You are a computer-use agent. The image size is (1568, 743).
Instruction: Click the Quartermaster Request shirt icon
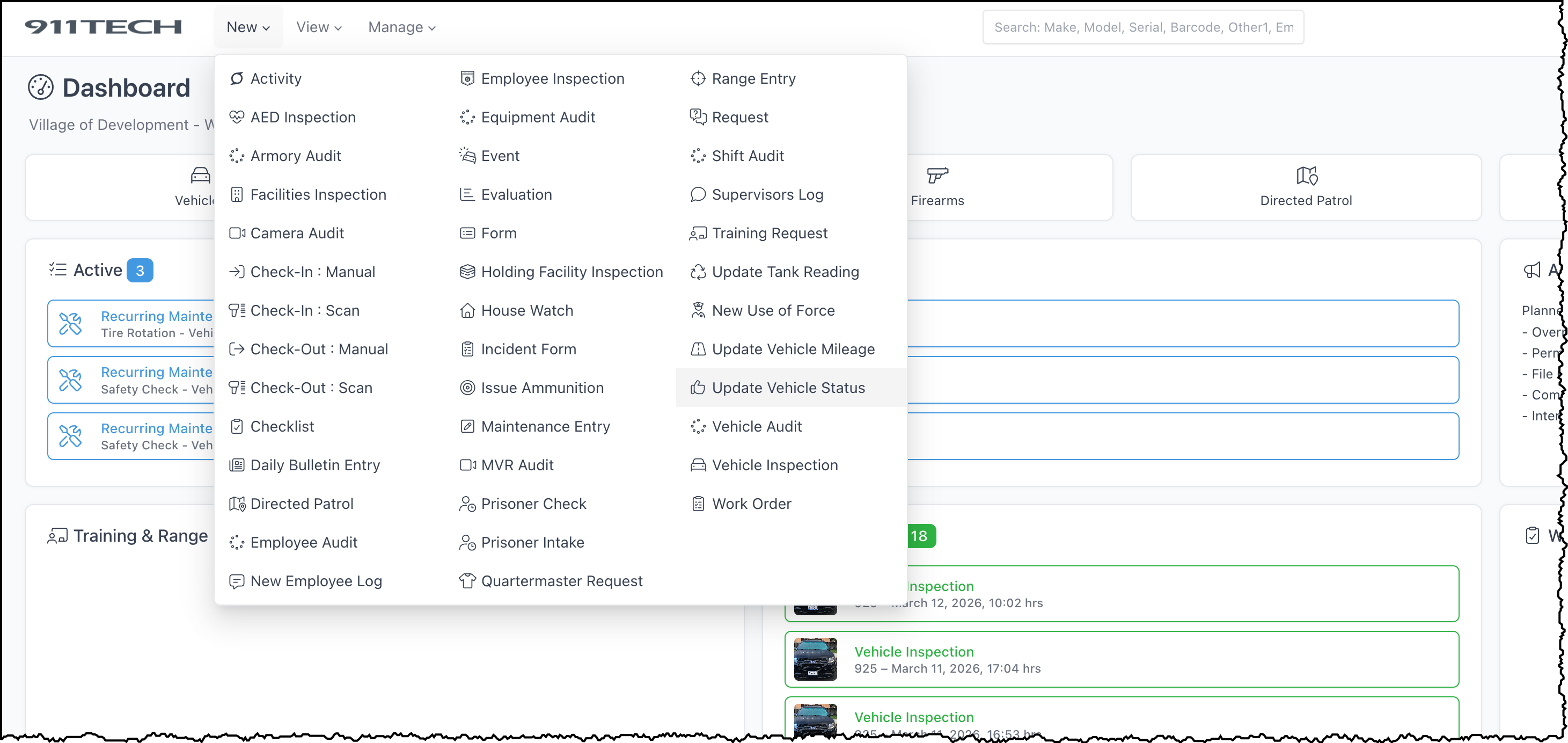[x=467, y=581]
